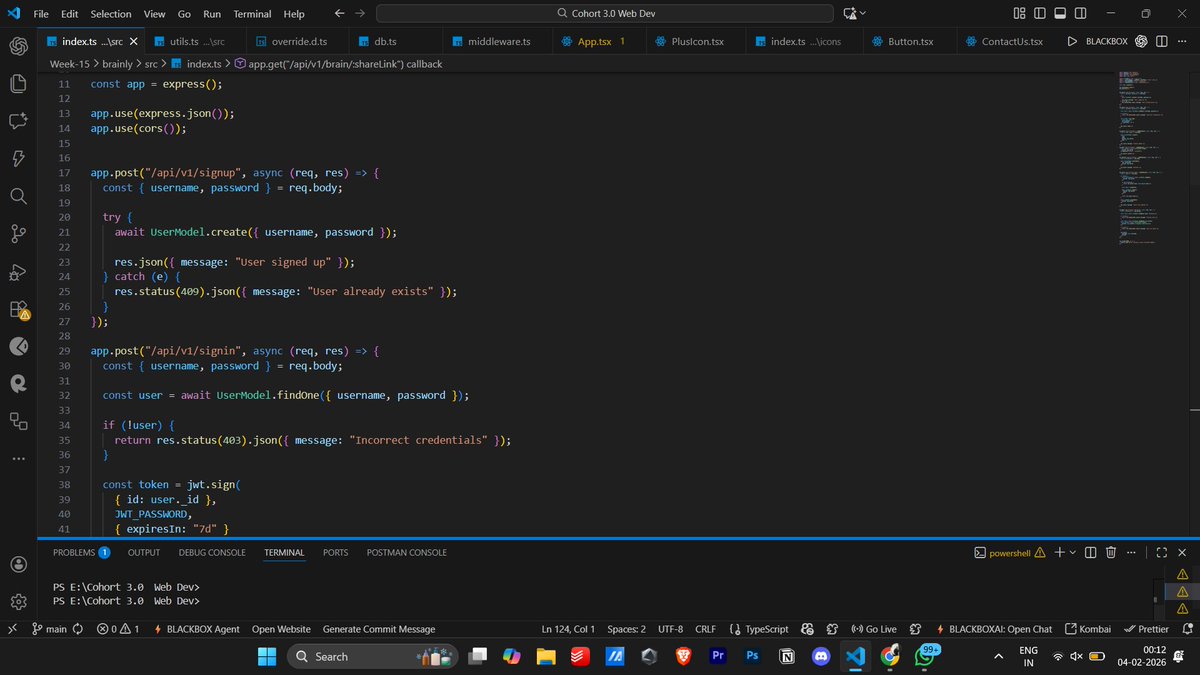Viewport: 1200px width, 675px height.
Task: Open the lightning bolt activity bar view
Action: click(18, 158)
